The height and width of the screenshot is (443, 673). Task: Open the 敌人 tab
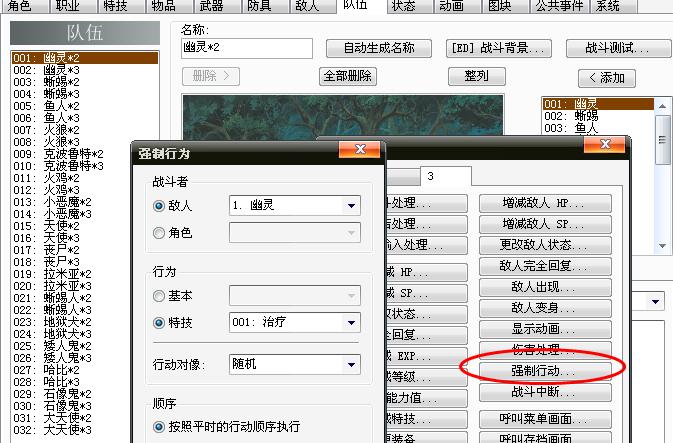312,6
